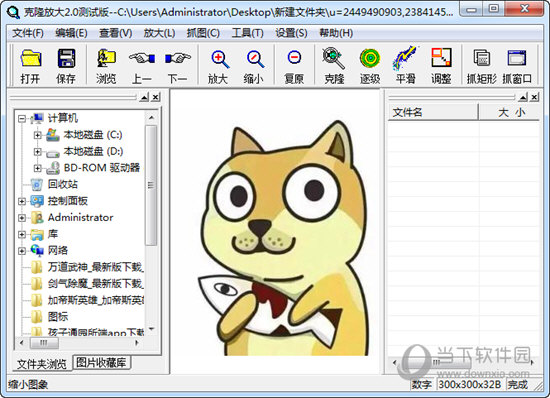Click folder tree scroll down arrow

[151, 329]
